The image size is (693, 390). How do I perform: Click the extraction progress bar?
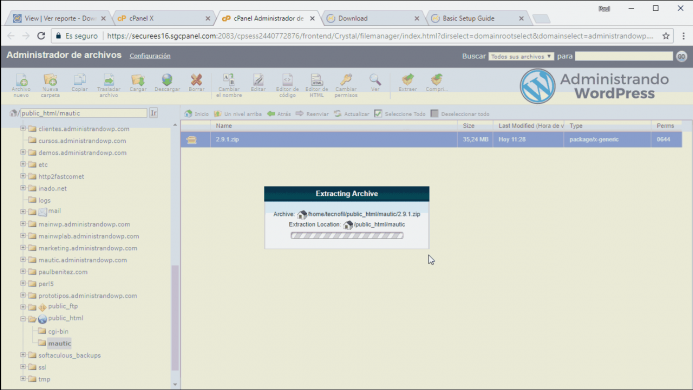pos(347,236)
